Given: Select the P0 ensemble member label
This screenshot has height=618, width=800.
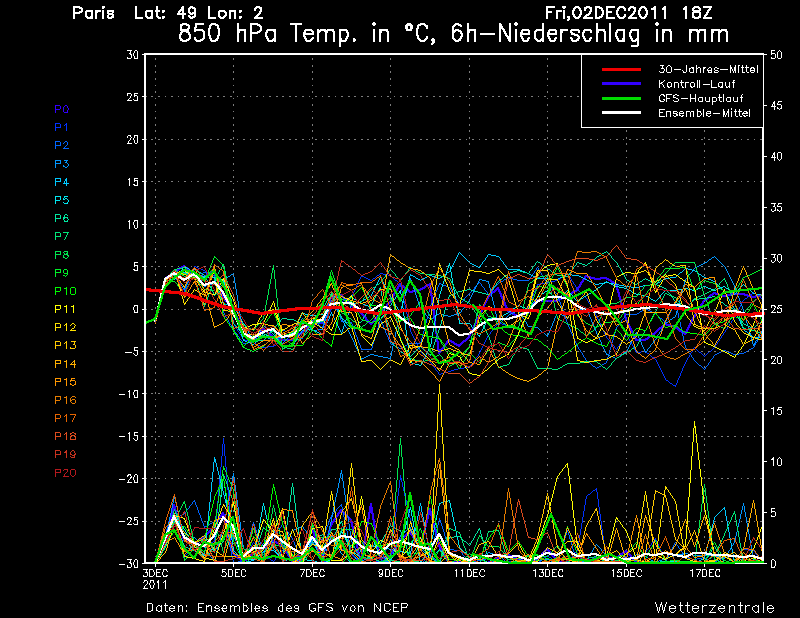Looking at the screenshot, I should point(61,109).
